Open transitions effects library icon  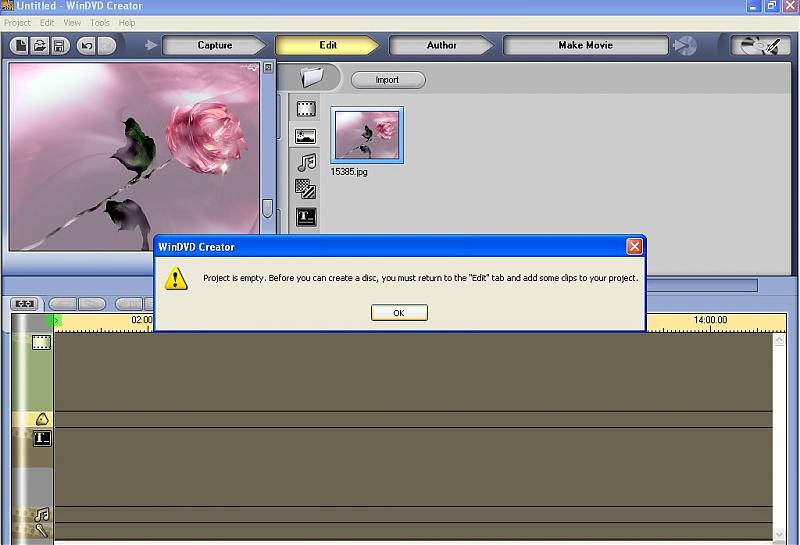306,189
